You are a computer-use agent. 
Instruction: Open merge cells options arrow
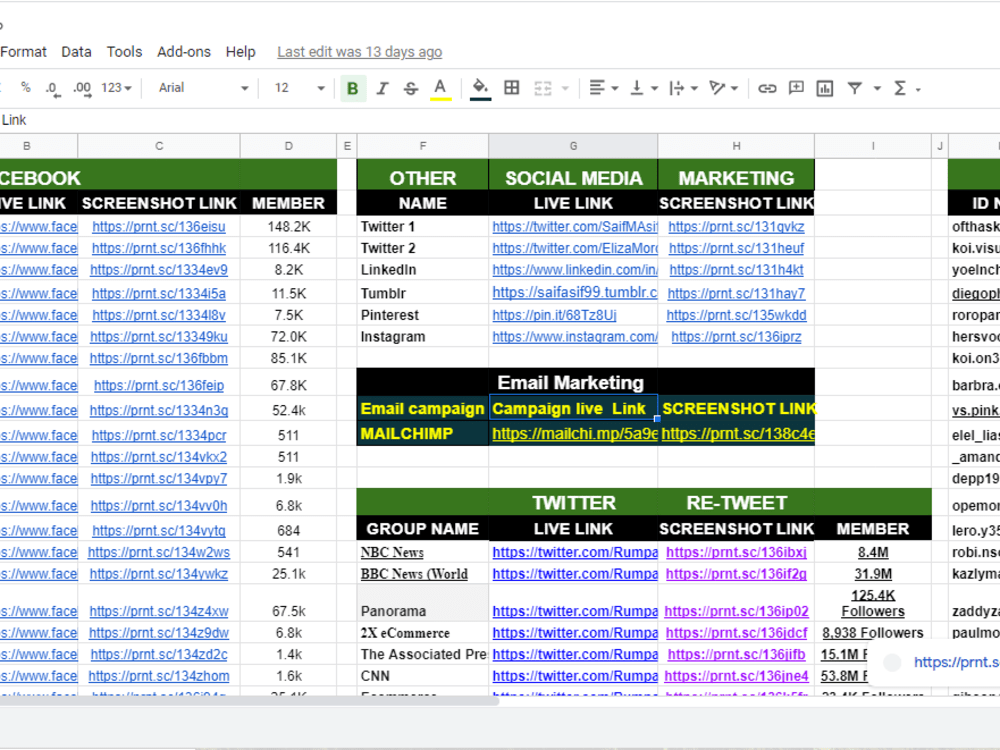[565, 89]
